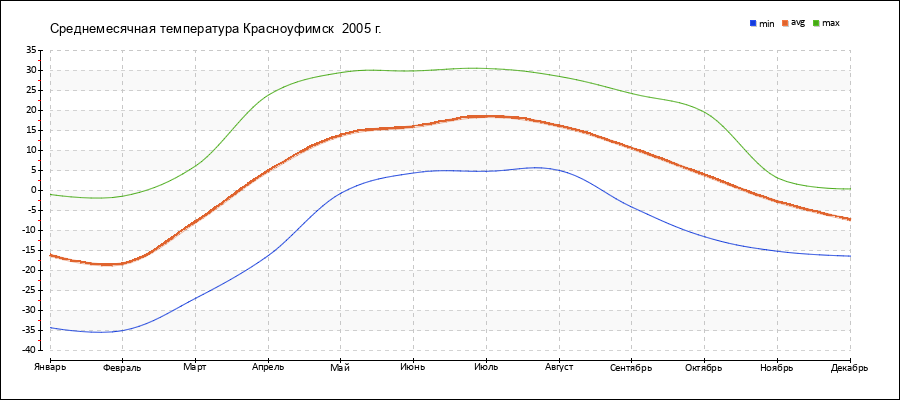Click the green max legend swatch
This screenshot has height=400, width=900.
(816, 22)
